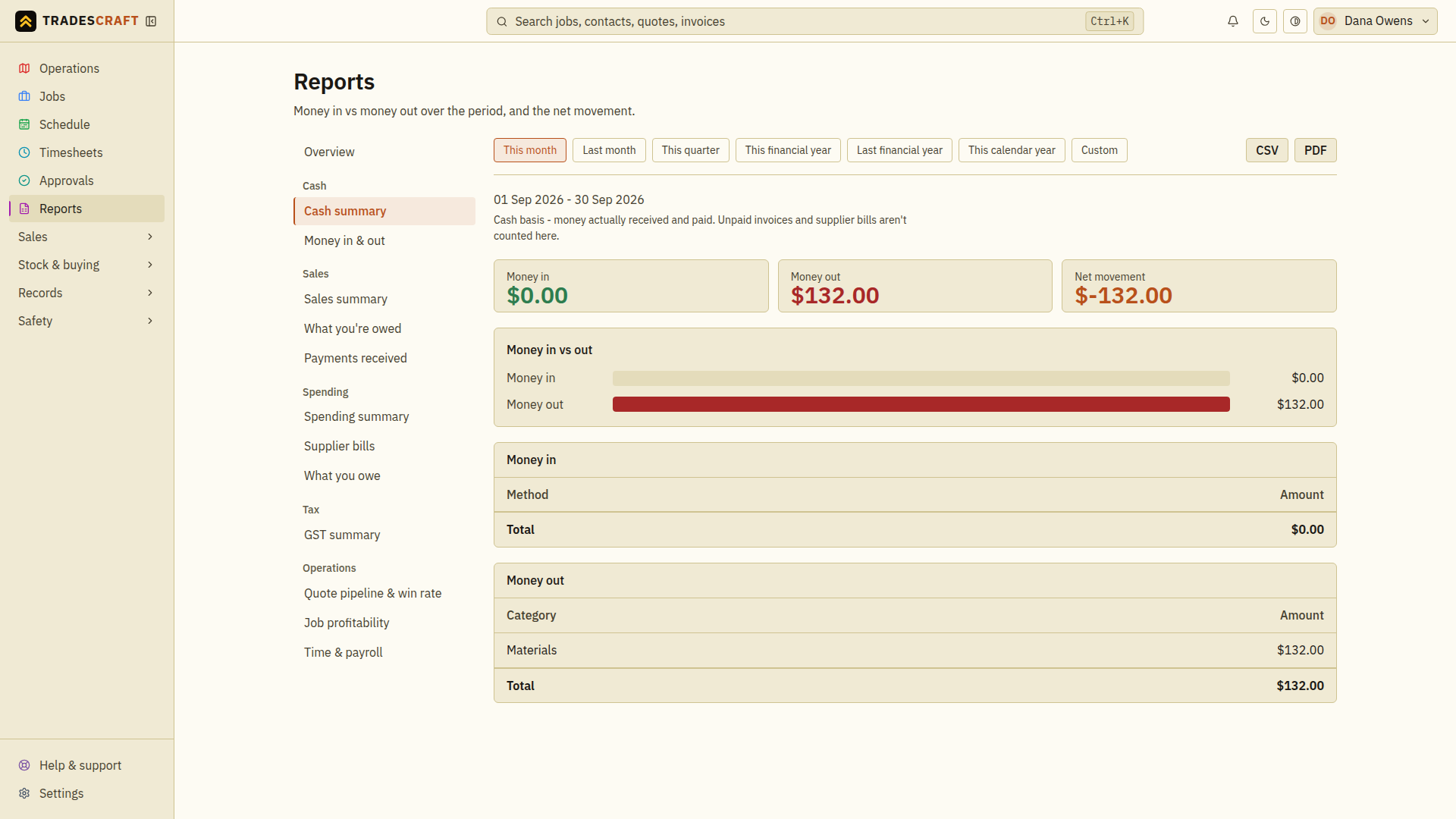Viewport: 1456px width, 819px height.
Task: Expand the Records chevron
Action: pyautogui.click(x=150, y=293)
